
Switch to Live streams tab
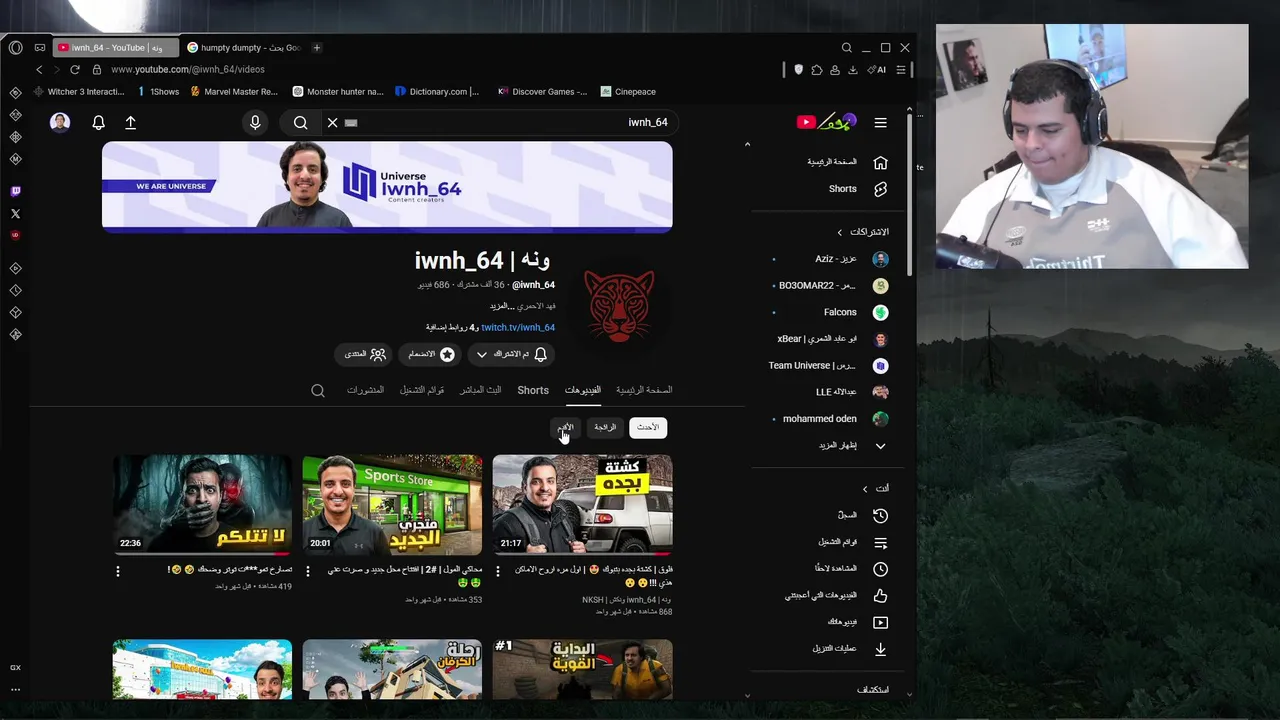click(480, 390)
